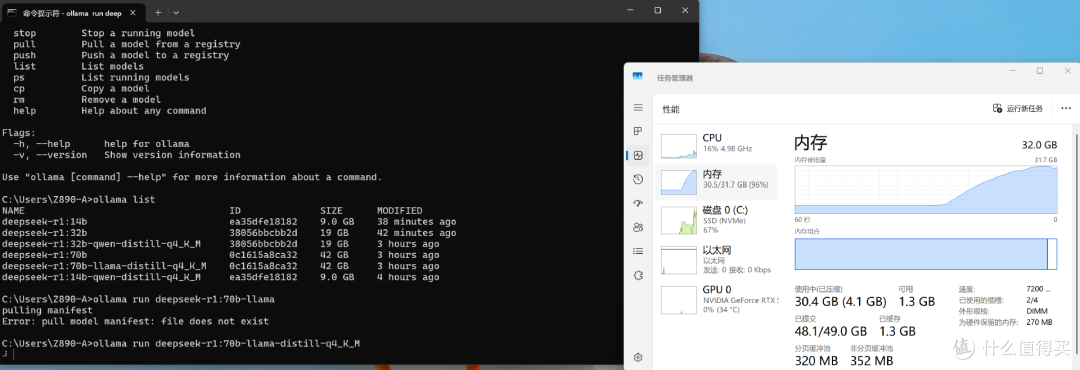The height and width of the screenshot is (370, 1080).
Task: Click the SIZE column header in terminal
Action: click(331, 211)
